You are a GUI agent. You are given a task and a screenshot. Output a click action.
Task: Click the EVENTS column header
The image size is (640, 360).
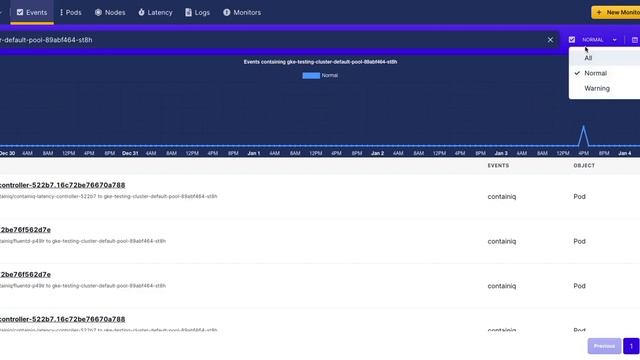[498, 165]
